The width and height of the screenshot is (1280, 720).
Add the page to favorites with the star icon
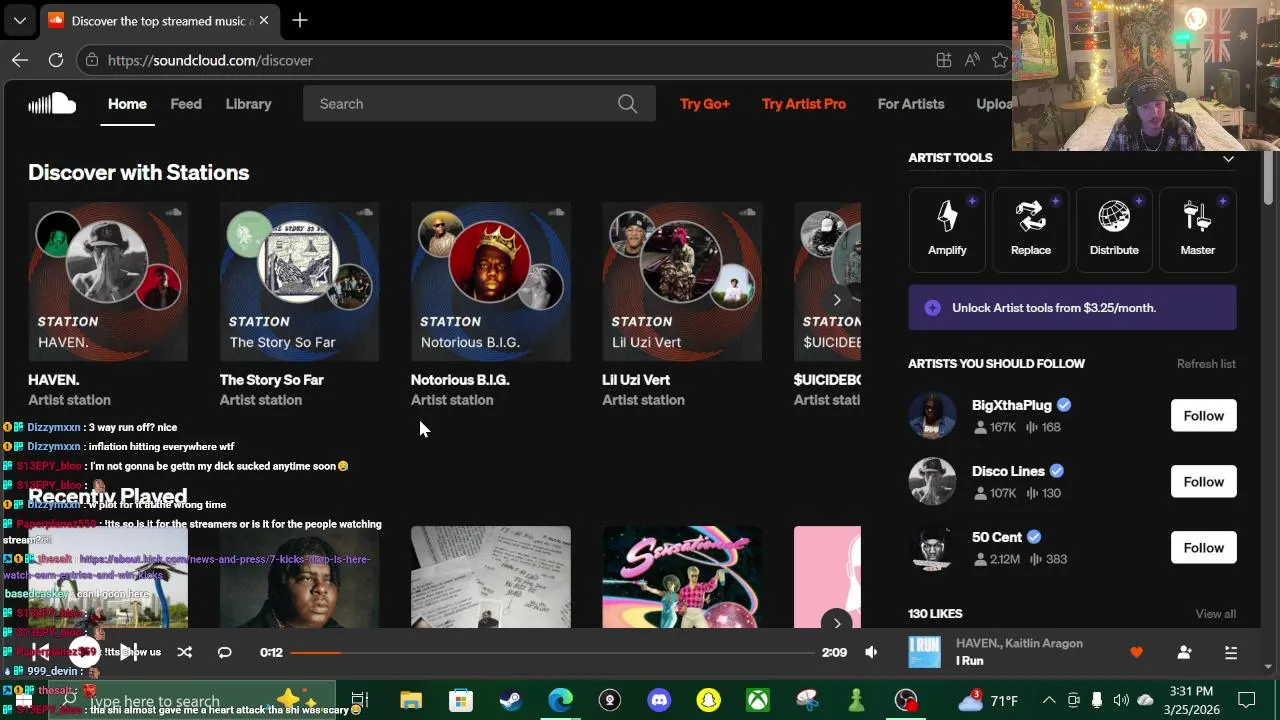[1000, 60]
